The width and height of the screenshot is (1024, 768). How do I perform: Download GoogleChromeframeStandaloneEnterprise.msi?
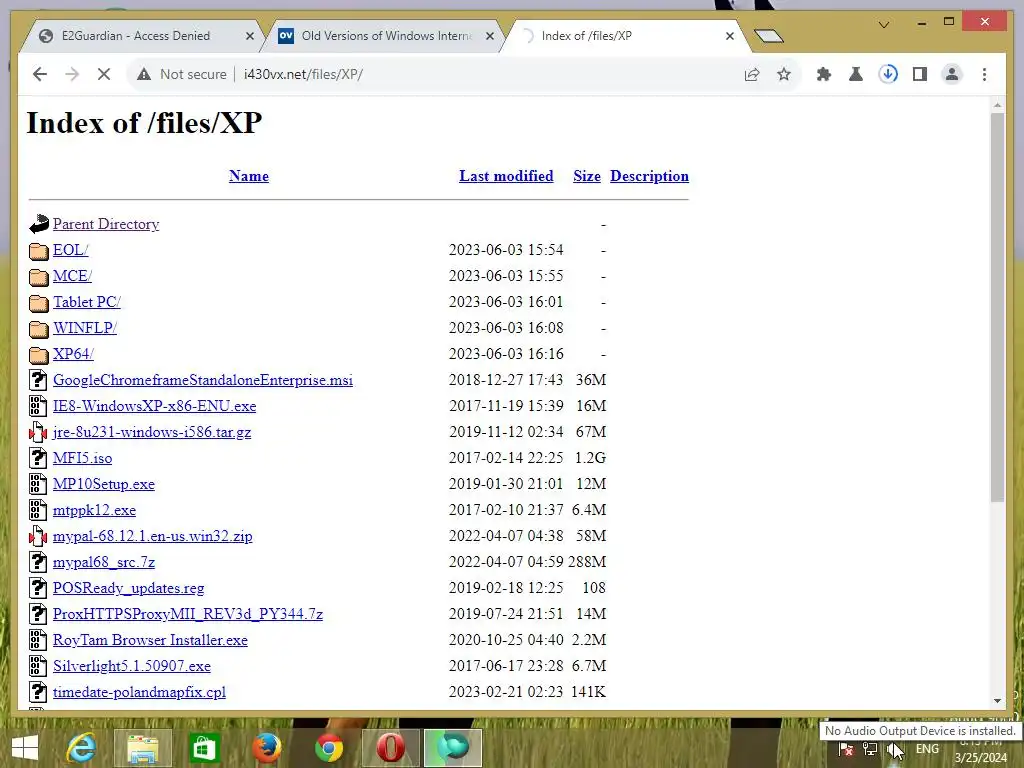pyautogui.click(x=202, y=380)
